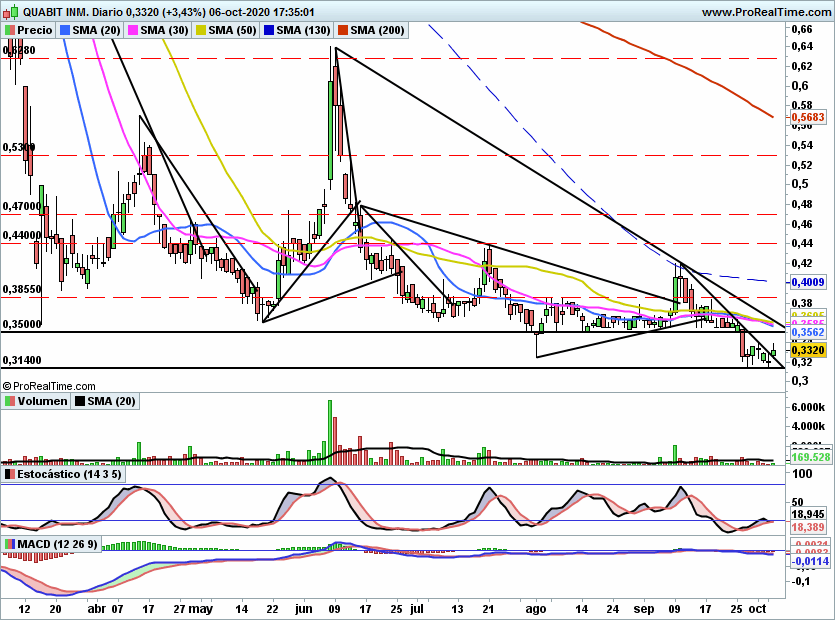The height and width of the screenshot is (620, 835).
Task: Click the red SMA (200) color swatch
Action: 342,30
